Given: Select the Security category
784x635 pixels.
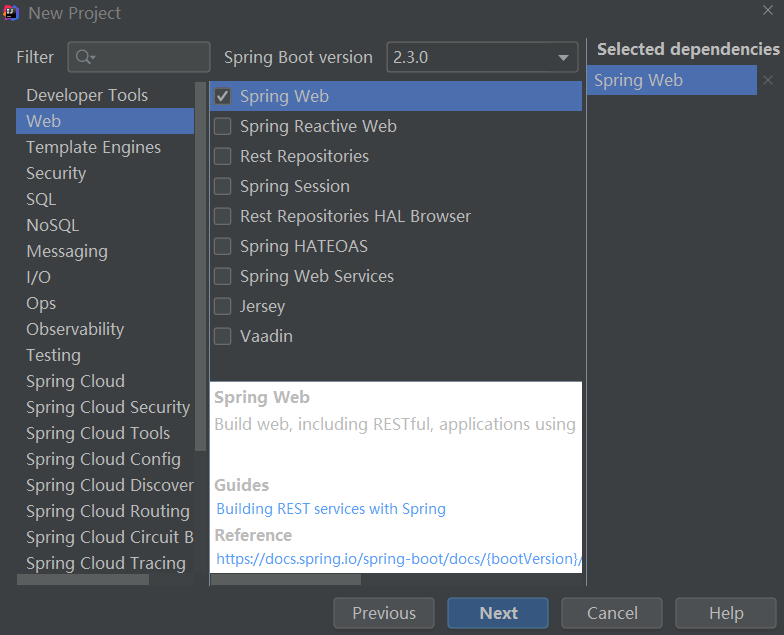Looking at the screenshot, I should pos(56,174).
